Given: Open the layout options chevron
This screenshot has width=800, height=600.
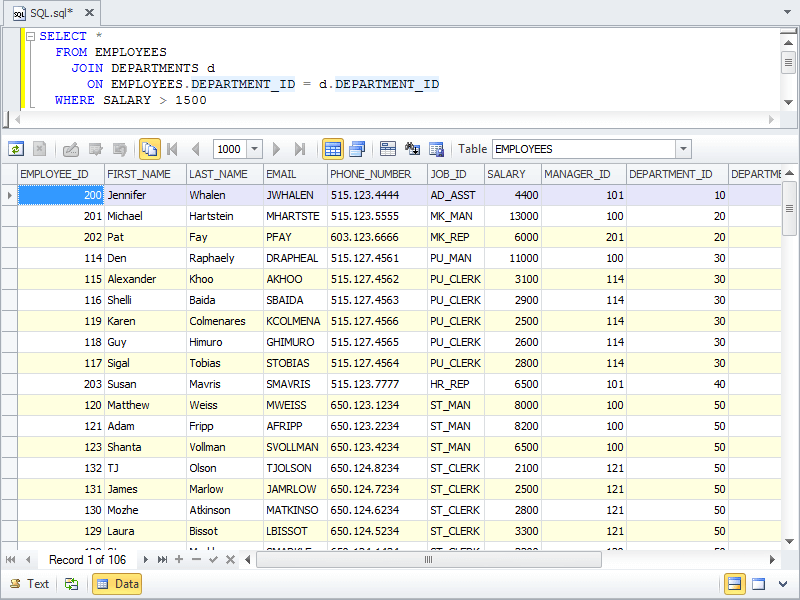Looking at the screenshot, I should 783,584.
